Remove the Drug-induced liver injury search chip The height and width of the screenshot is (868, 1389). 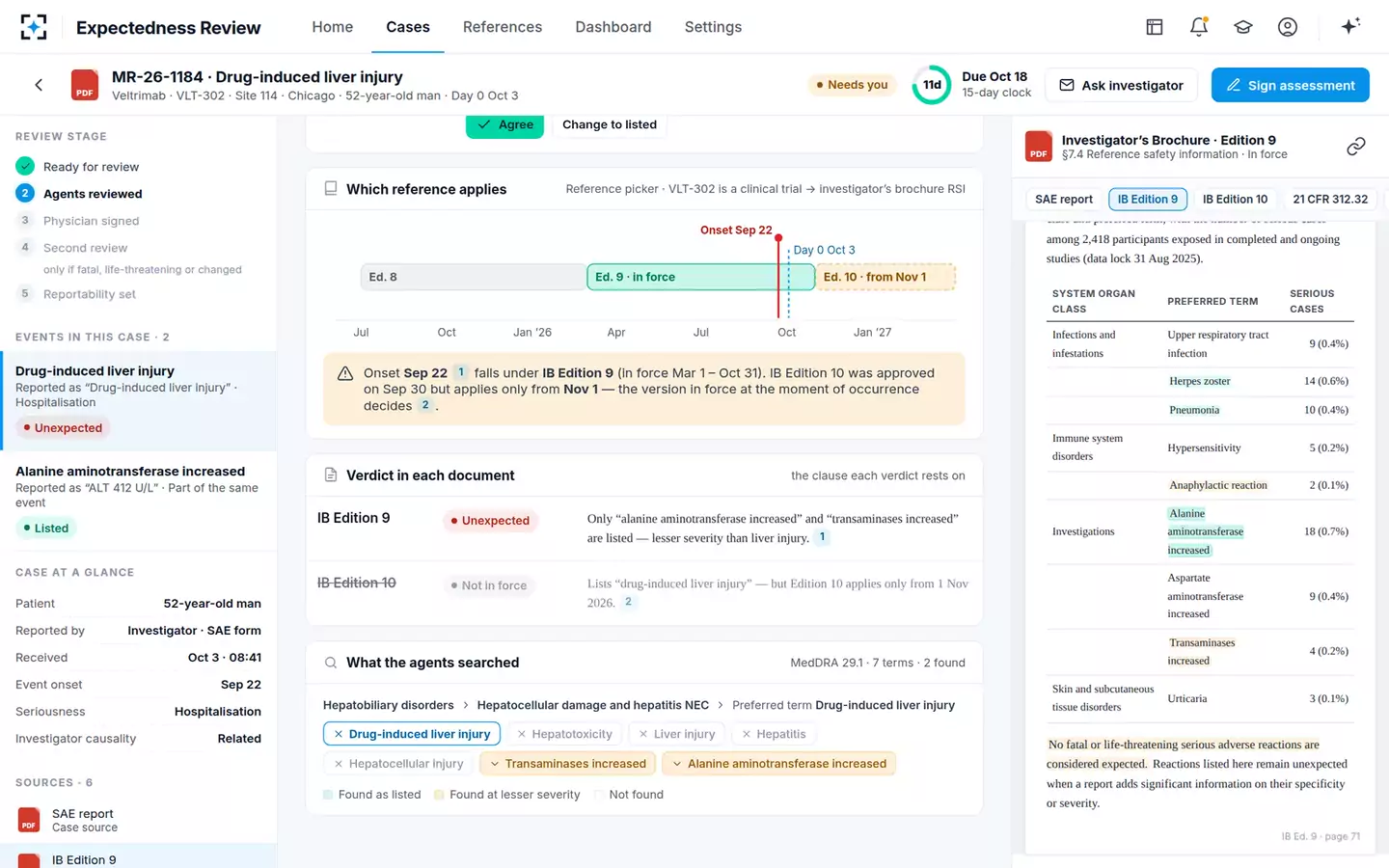339,734
